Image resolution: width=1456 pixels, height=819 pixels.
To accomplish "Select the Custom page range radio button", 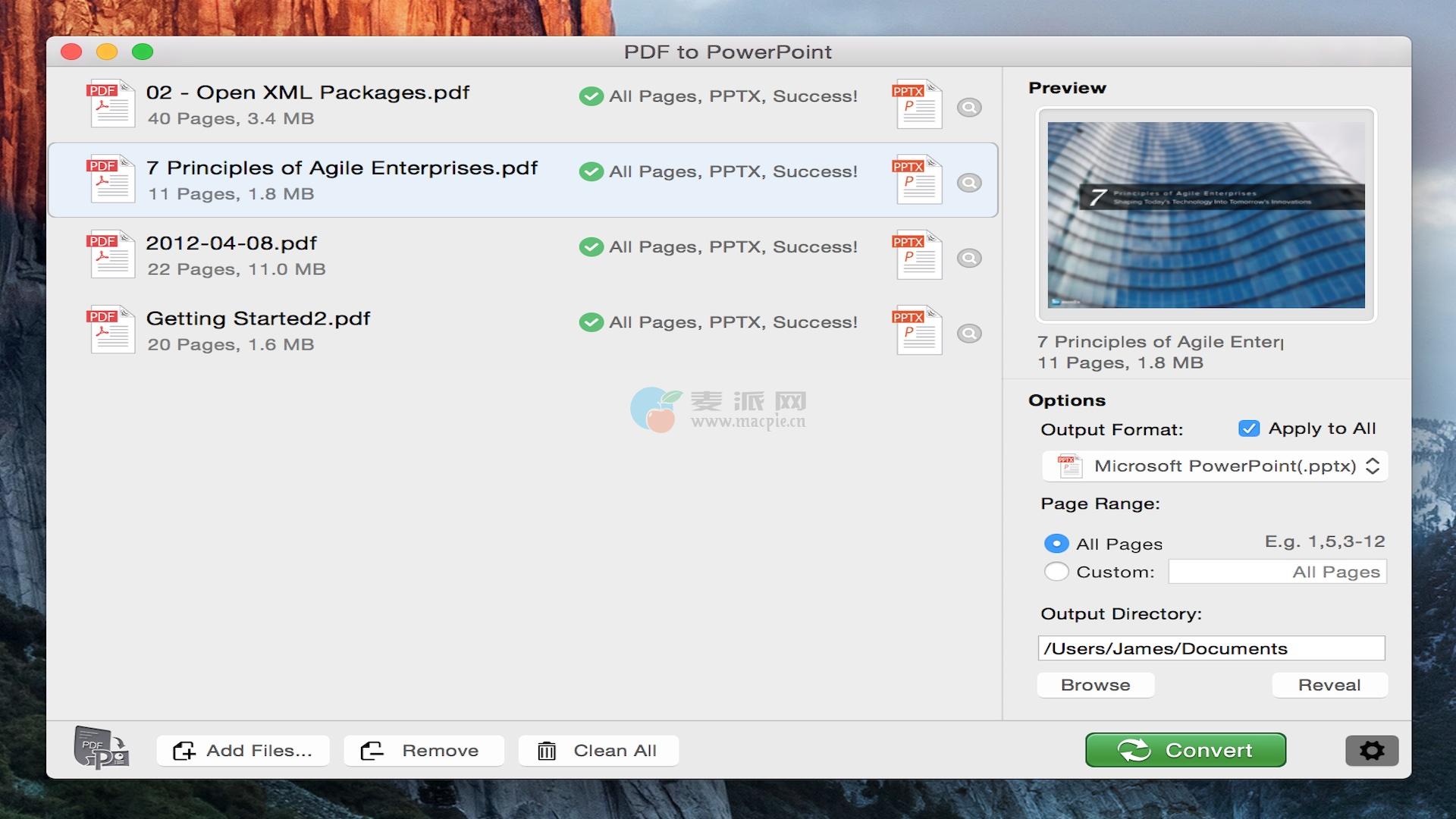I will click(1056, 572).
